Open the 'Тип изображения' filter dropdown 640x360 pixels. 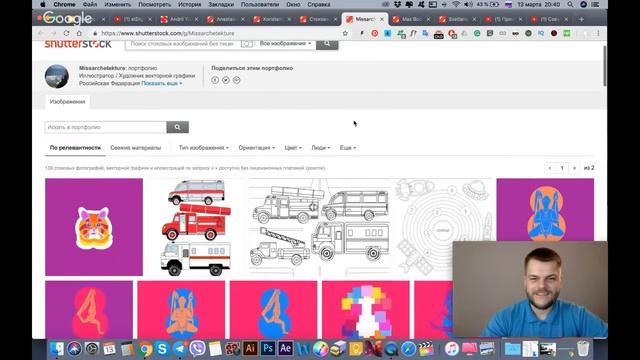pos(204,148)
